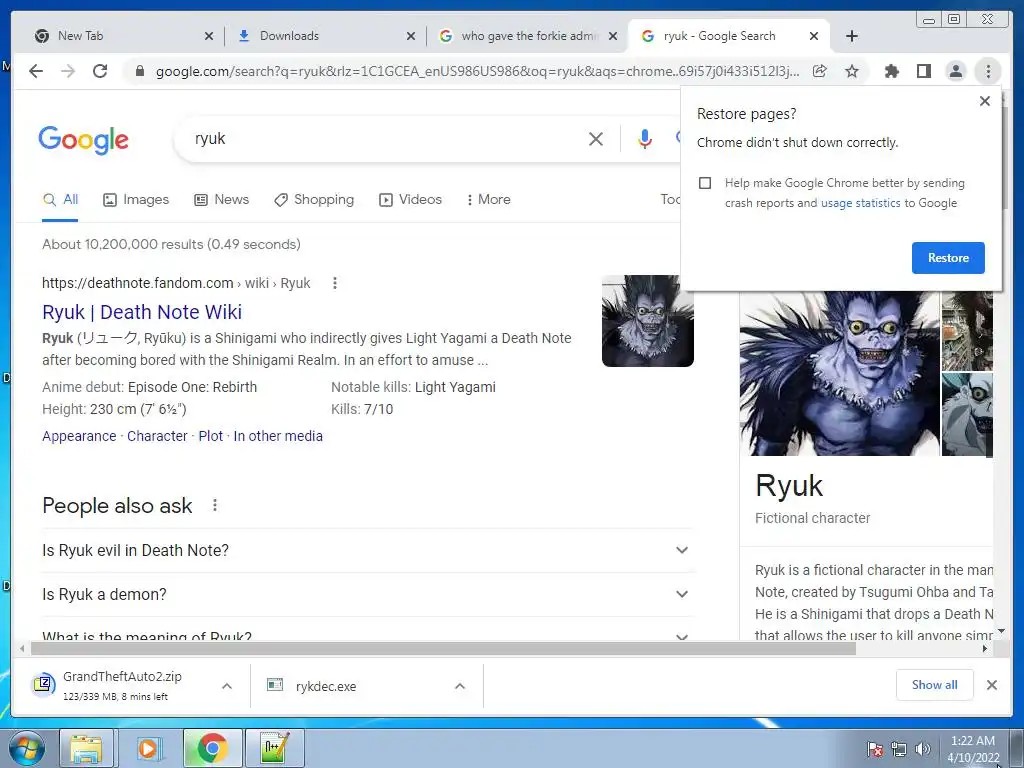This screenshot has height=768, width=1024.
Task: Click the horizontal scrollbar thumb
Action: tap(443, 648)
